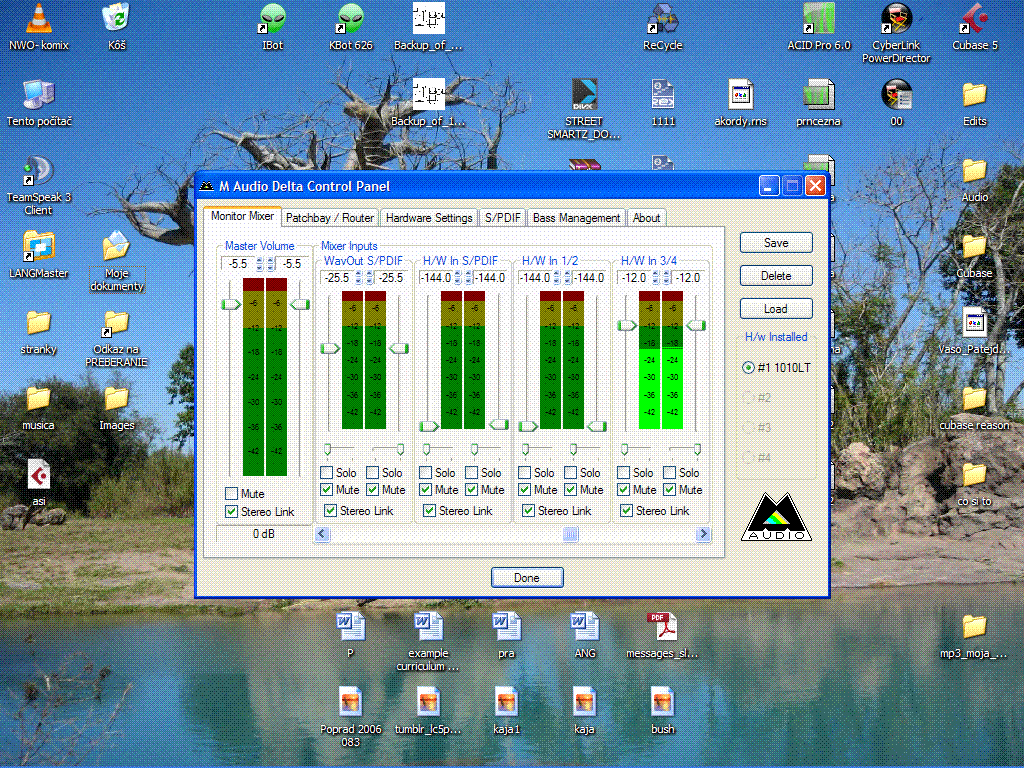1024x768 pixels.
Task: Launch the KBot 626 desktop shortcut
Action: click(351, 26)
